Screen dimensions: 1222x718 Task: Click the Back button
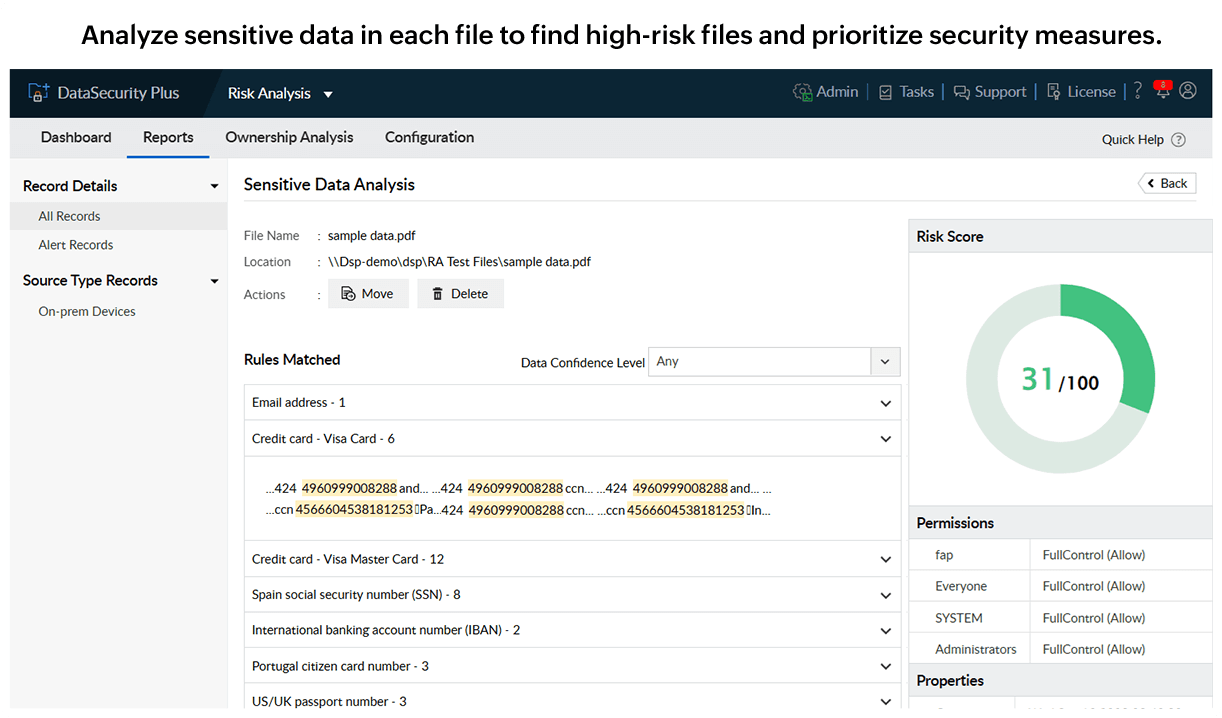coord(1166,183)
